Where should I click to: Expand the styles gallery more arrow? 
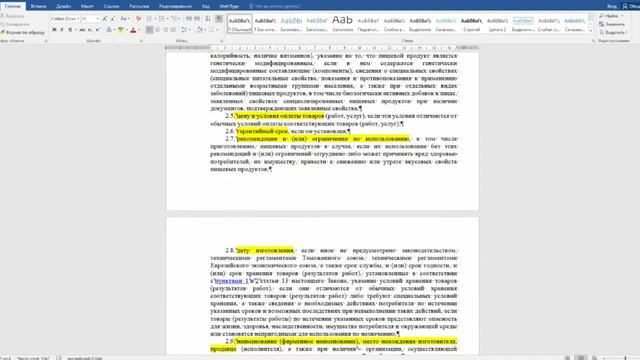click(x=591, y=31)
